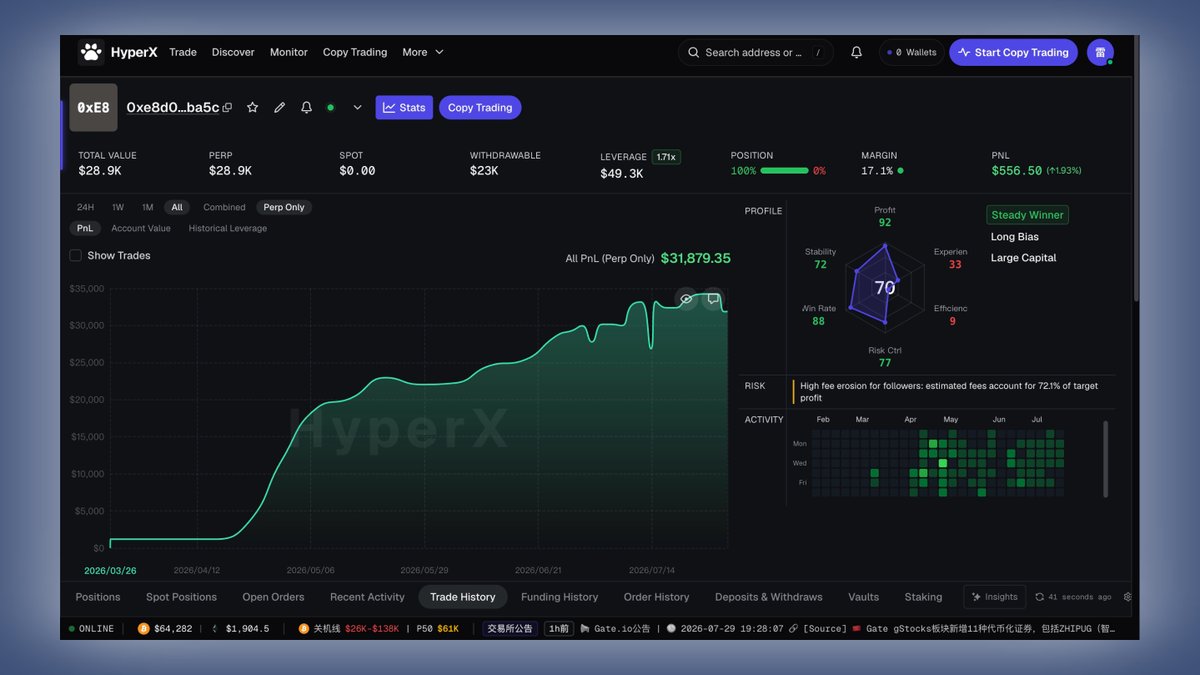Viewport: 1200px width, 675px height.
Task: Expand the chevron next to the wallet status dot
Action: tap(358, 108)
